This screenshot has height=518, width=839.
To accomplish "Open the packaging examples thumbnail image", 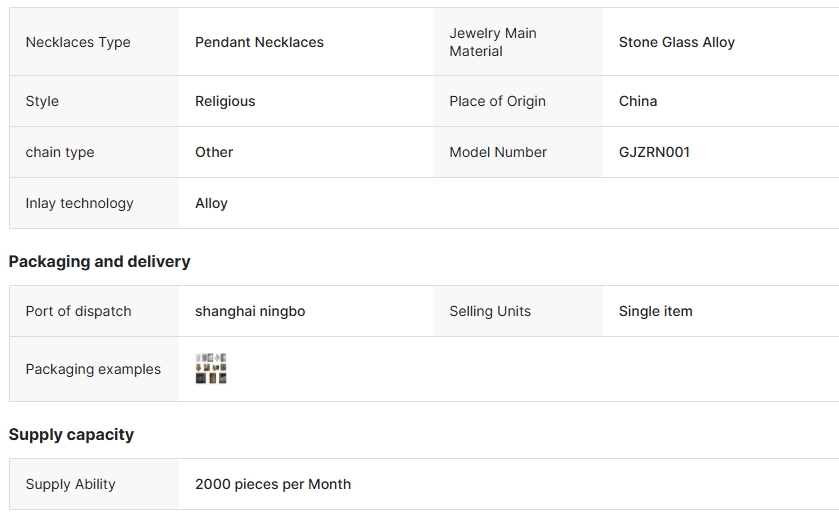I will pos(211,368).
